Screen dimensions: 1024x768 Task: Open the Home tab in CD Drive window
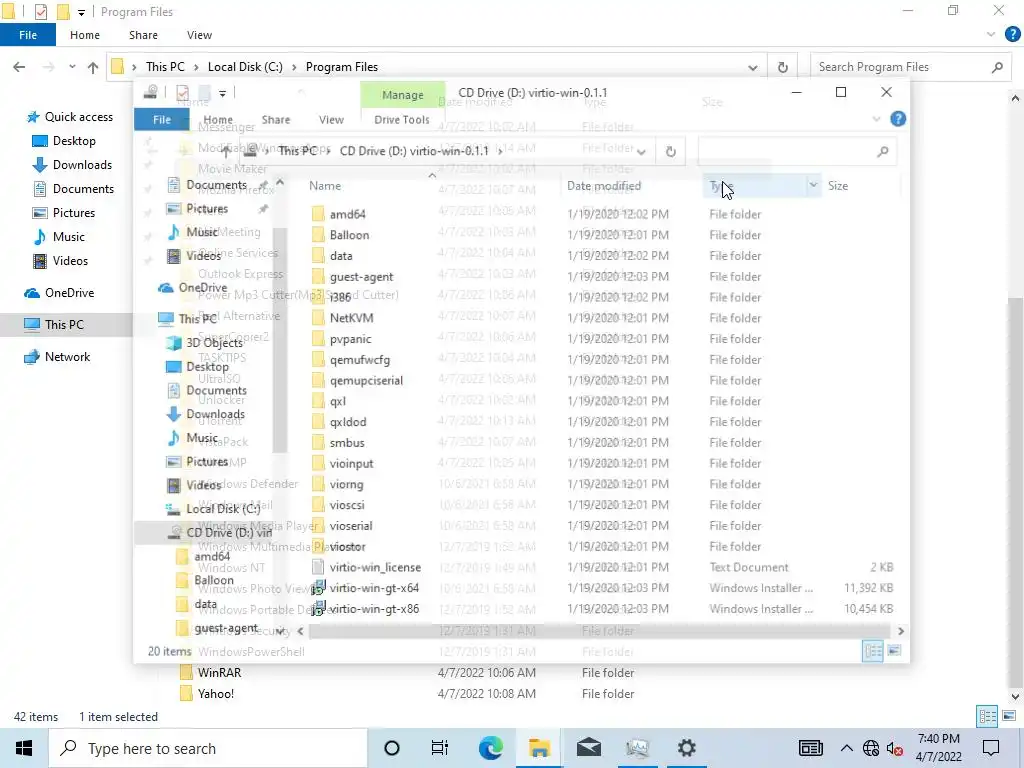click(x=217, y=120)
